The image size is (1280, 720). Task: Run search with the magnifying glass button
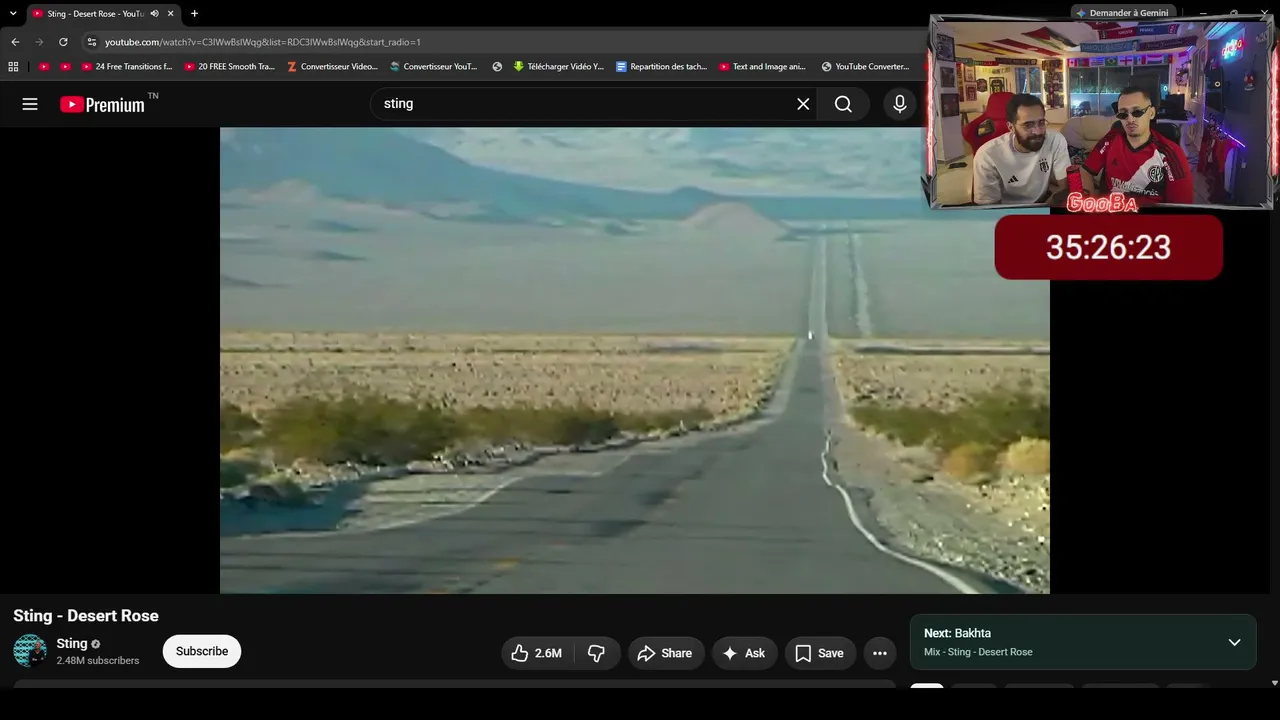click(x=843, y=104)
